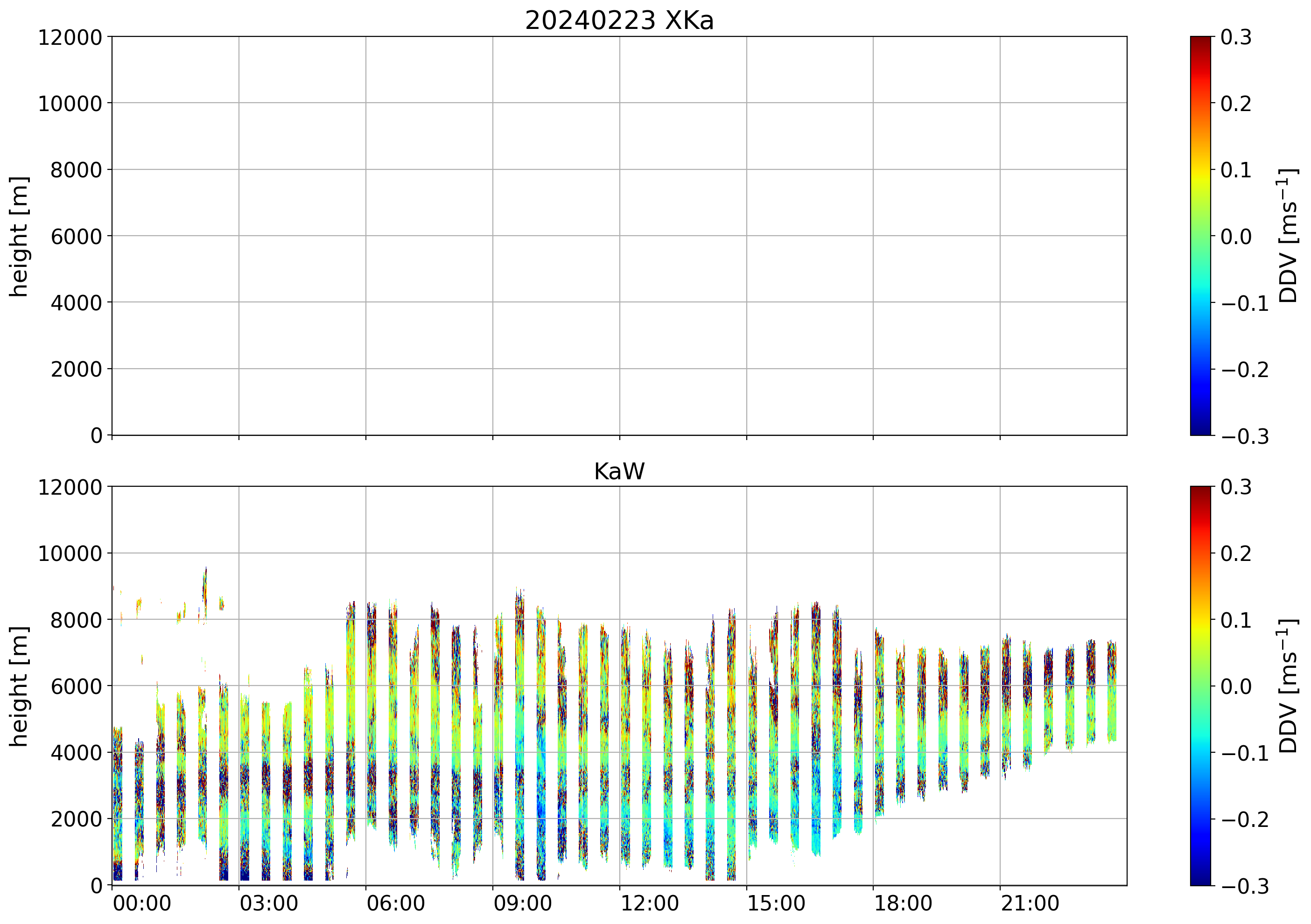Click the '18:00' time axis label

click(903, 904)
